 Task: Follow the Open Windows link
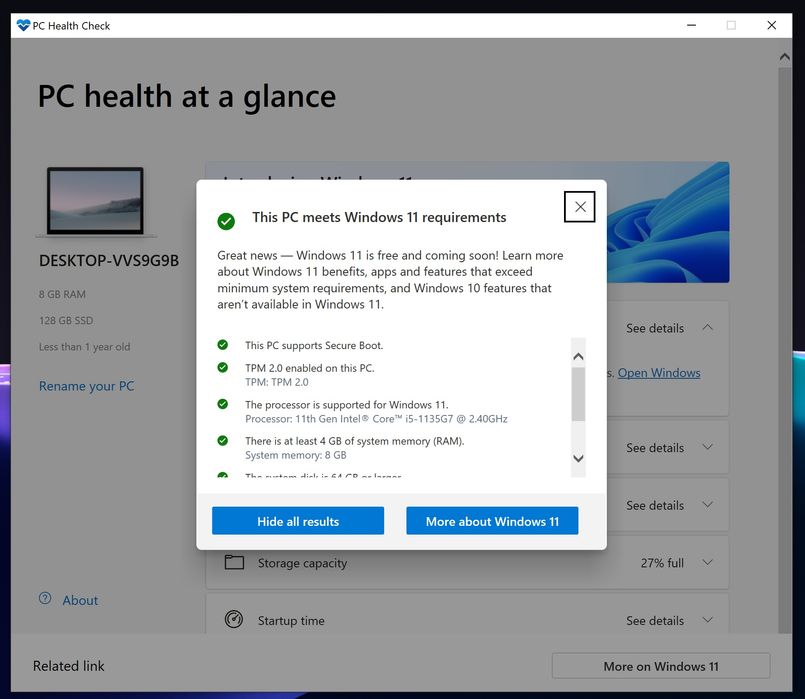[659, 373]
